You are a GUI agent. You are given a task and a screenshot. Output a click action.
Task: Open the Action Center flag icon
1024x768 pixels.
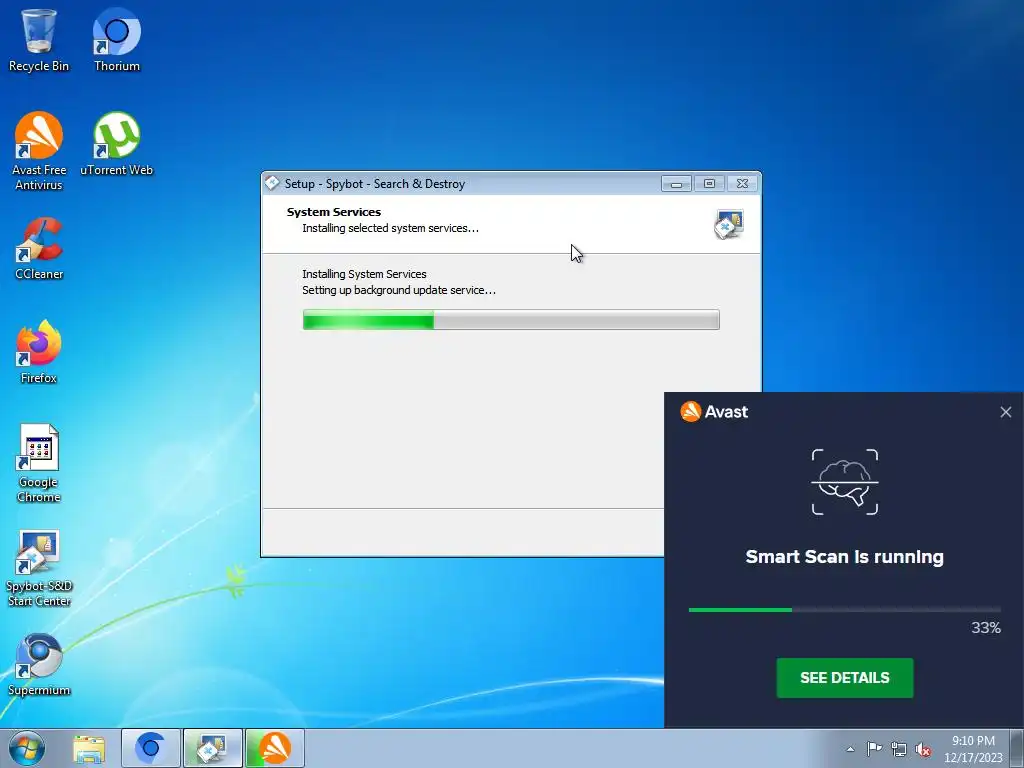pos(874,749)
